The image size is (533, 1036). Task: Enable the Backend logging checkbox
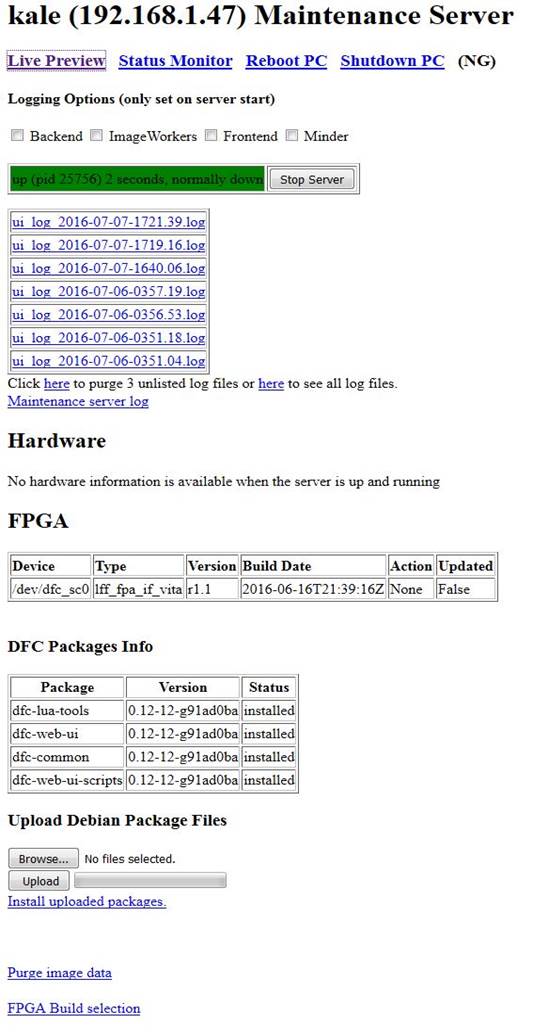(18, 136)
